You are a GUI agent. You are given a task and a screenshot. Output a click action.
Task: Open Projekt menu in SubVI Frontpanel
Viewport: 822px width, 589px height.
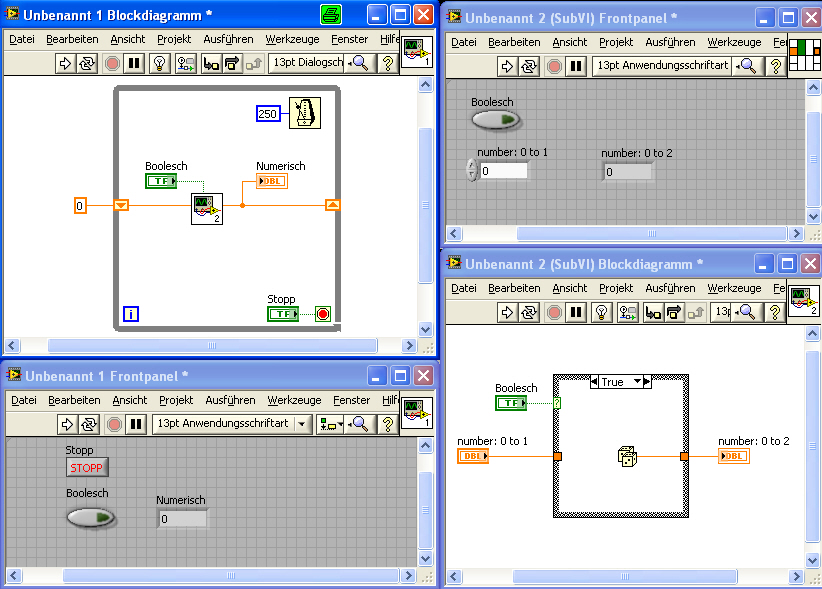pyautogui.click(x=616, y=42)
